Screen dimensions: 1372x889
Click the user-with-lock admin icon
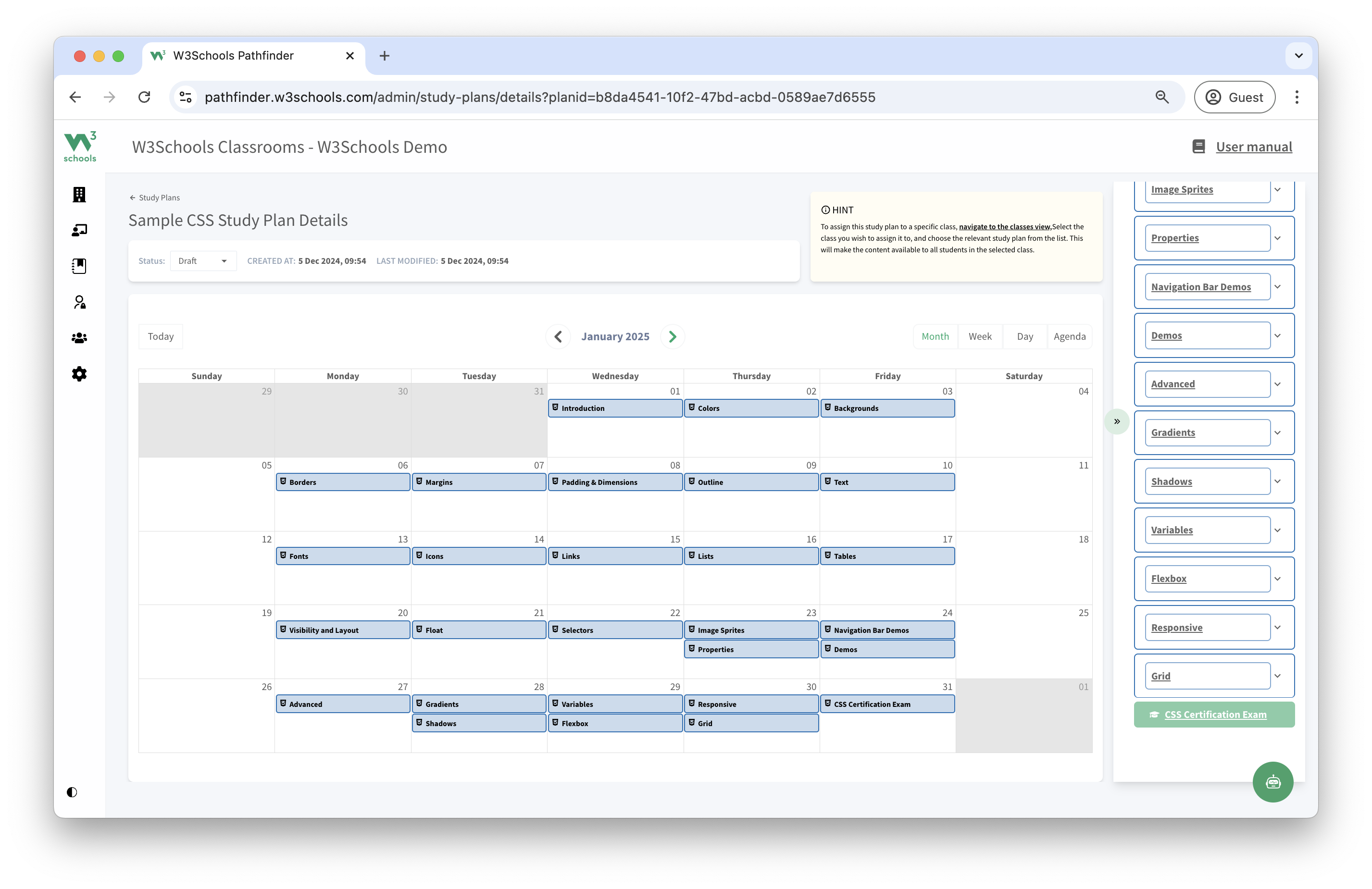pyautogui.click(x=79, y=302)
